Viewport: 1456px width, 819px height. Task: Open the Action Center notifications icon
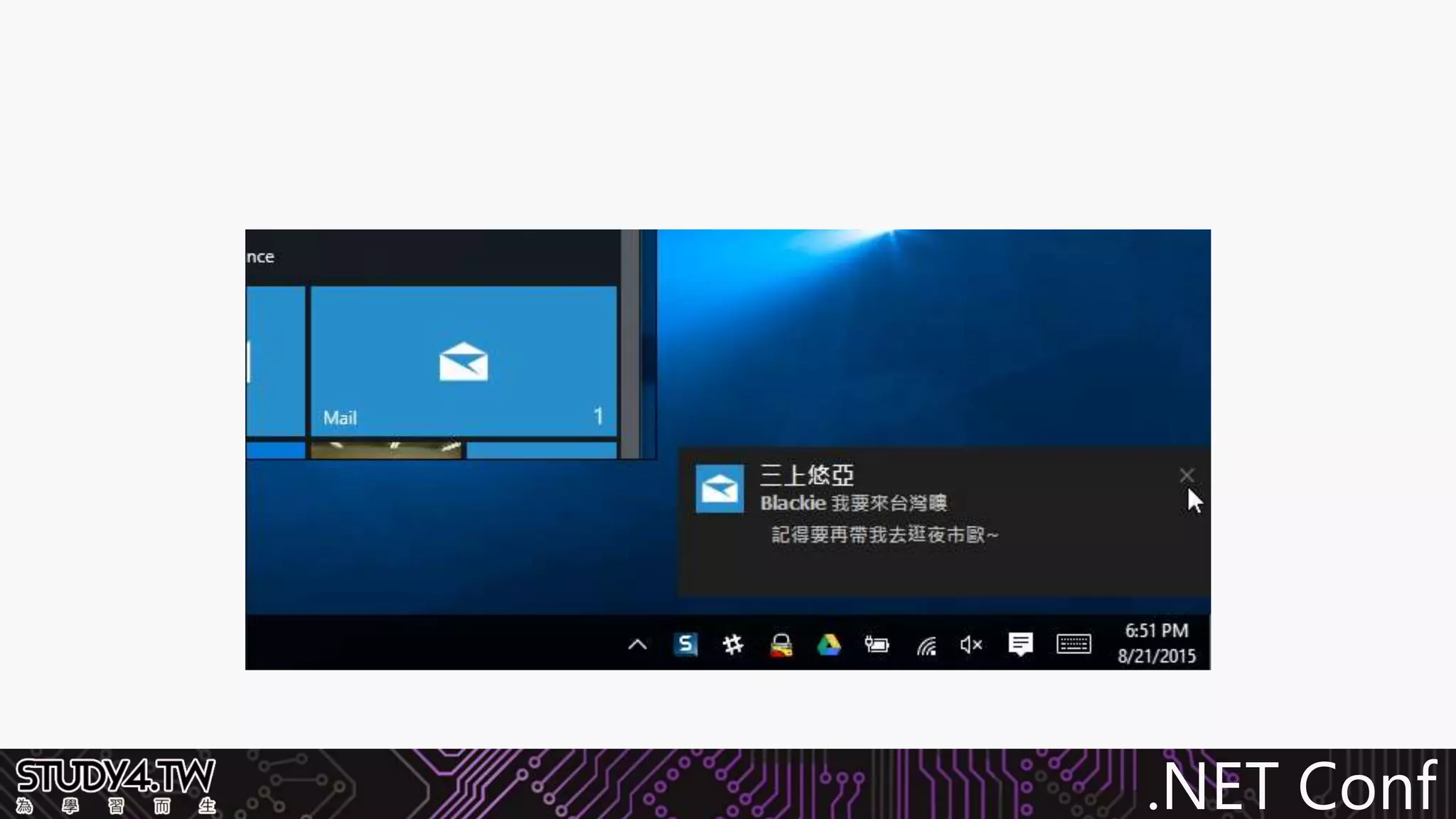coord(1020,644)
